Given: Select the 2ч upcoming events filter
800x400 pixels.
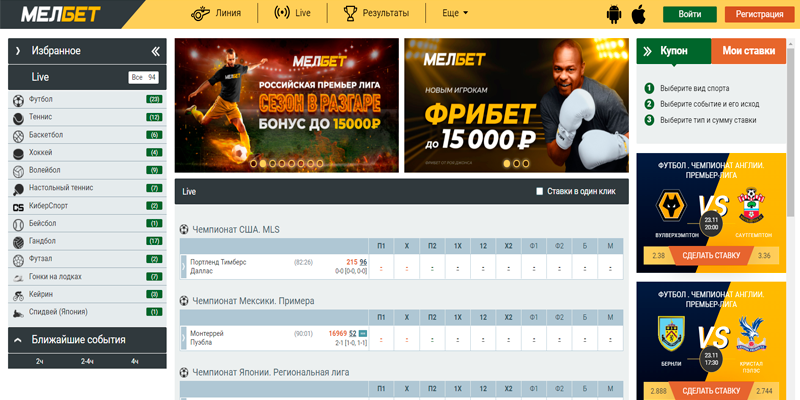Looking at the screenshot, I should click(39, 361).
